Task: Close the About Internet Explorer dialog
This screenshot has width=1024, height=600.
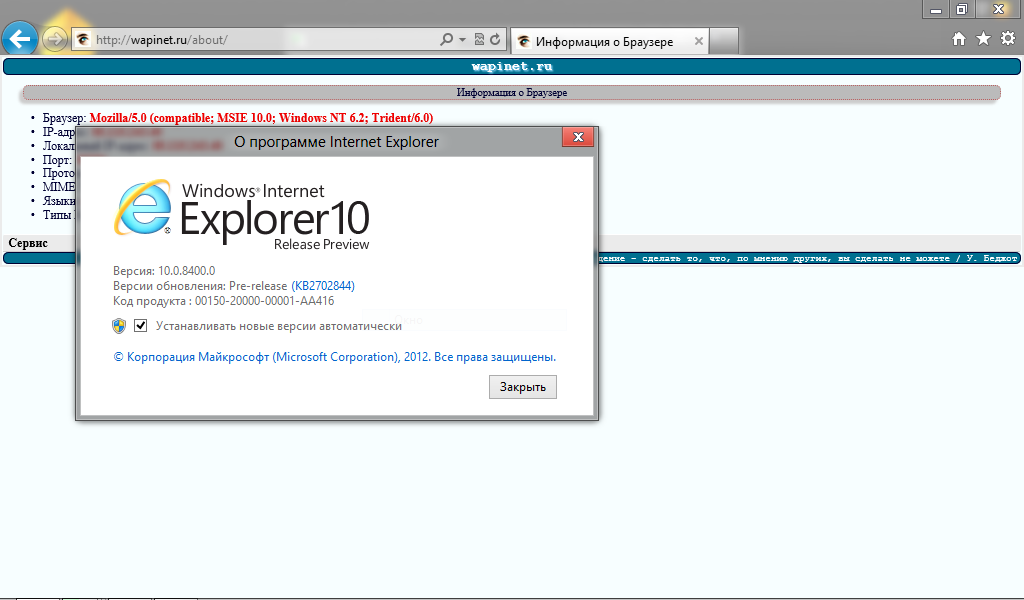Action: 522,387
